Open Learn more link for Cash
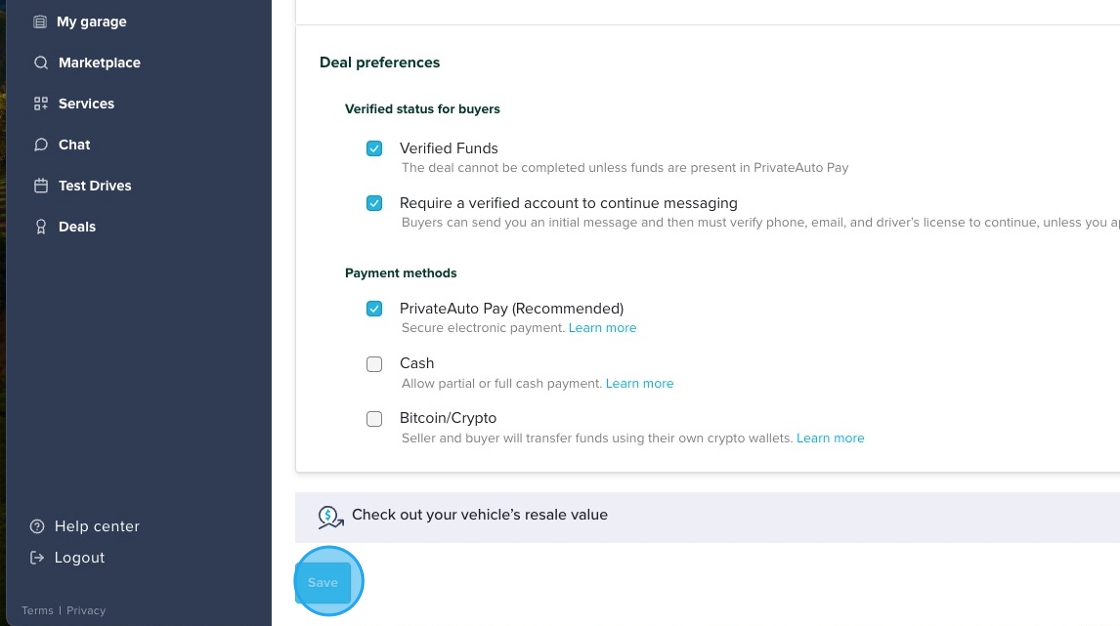This screenshot has width=1120, height=626. [x=639, y=384]
